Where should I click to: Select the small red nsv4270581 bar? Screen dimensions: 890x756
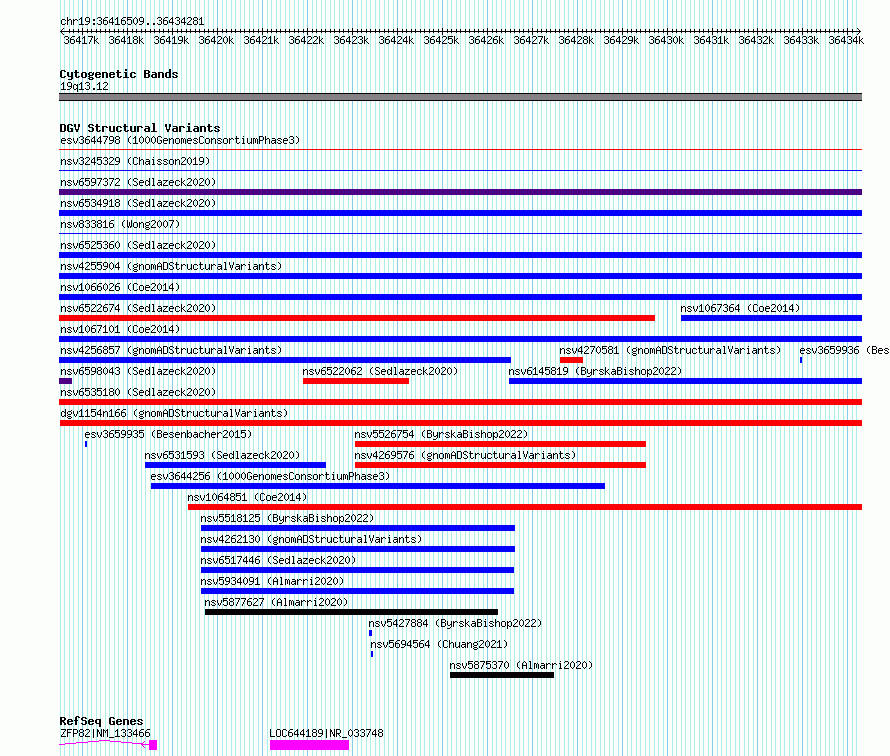point(571,360)
